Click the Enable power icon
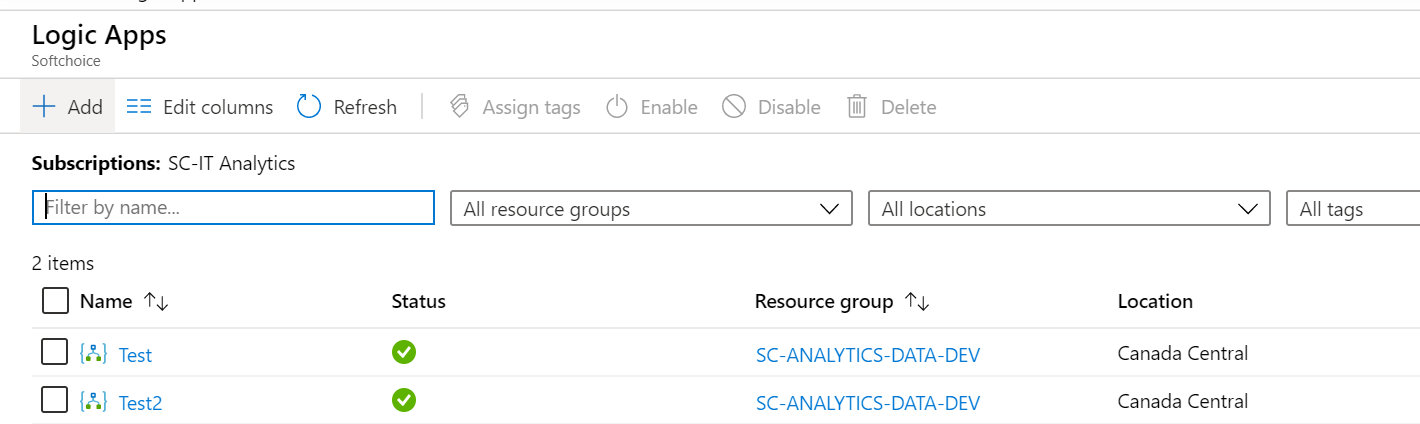The width and height of the screenshot is (1420, 424). [618, 107]
